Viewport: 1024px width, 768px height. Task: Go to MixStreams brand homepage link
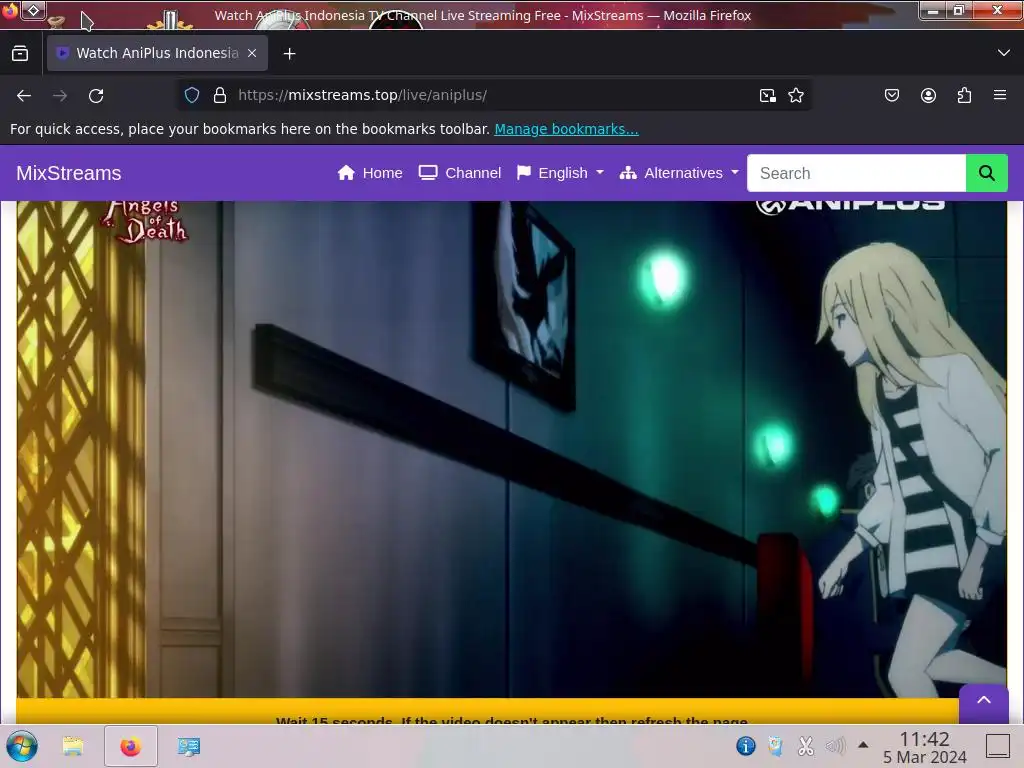click(x=69, y=173)
